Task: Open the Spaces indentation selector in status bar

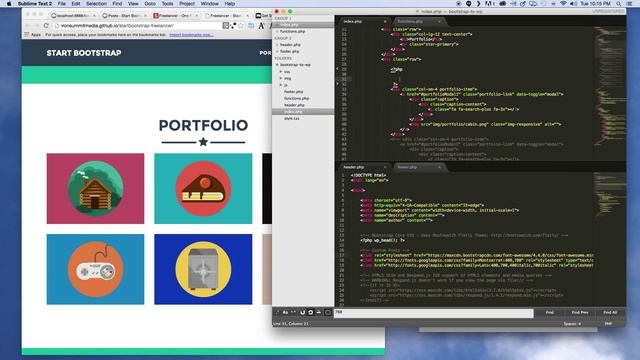Action: (572, 324)
